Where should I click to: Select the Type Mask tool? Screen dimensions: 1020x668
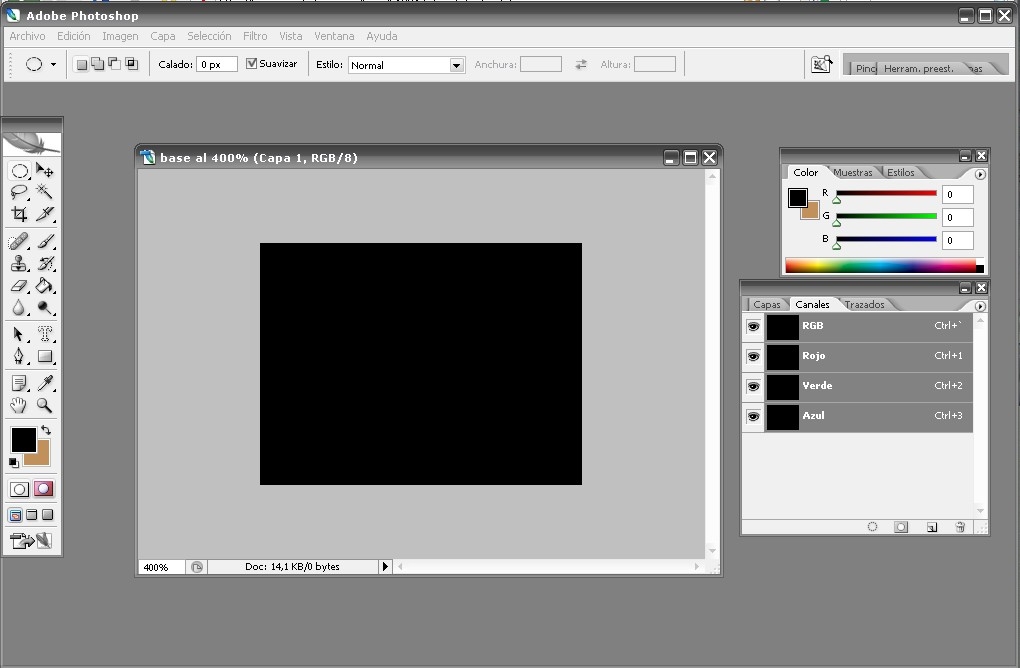pyautogui.click(x=44, y=334)
